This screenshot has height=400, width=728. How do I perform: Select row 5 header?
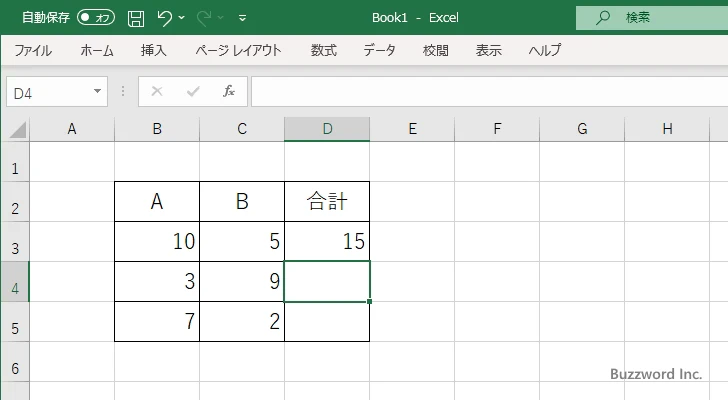(15, 322)
